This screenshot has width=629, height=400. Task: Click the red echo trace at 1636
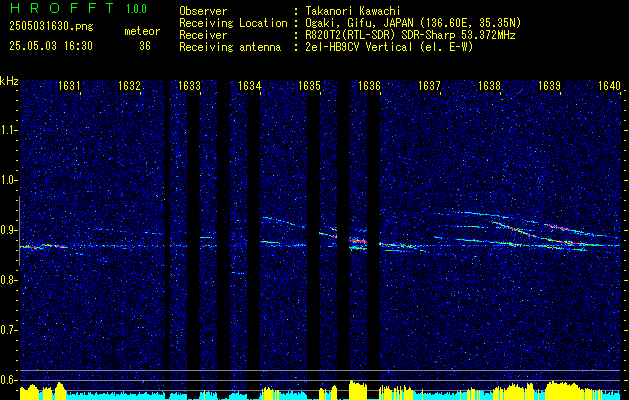[x=358, y=241]
